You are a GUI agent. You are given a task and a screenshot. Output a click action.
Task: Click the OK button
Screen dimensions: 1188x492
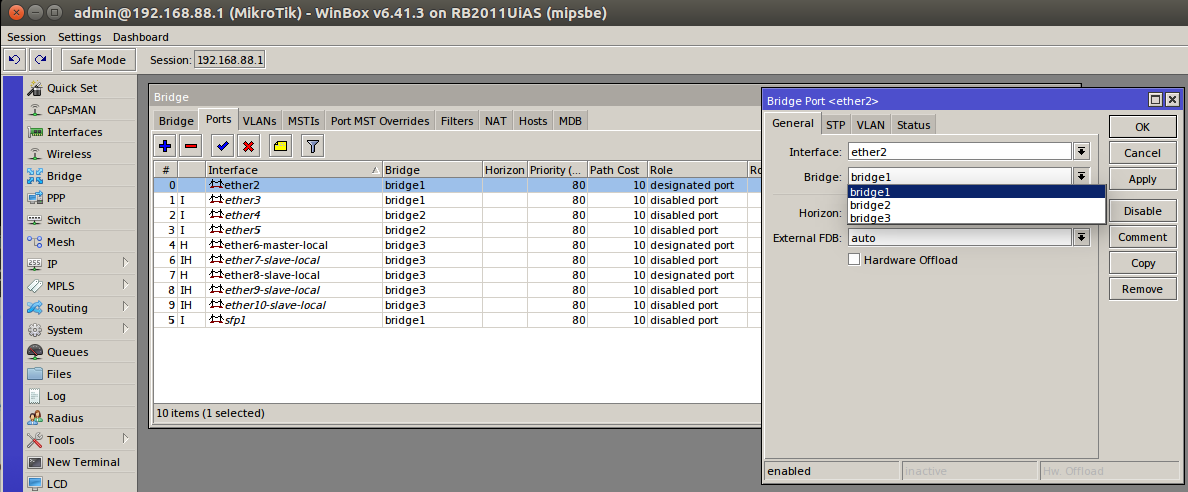click(x=1141, y=127)
